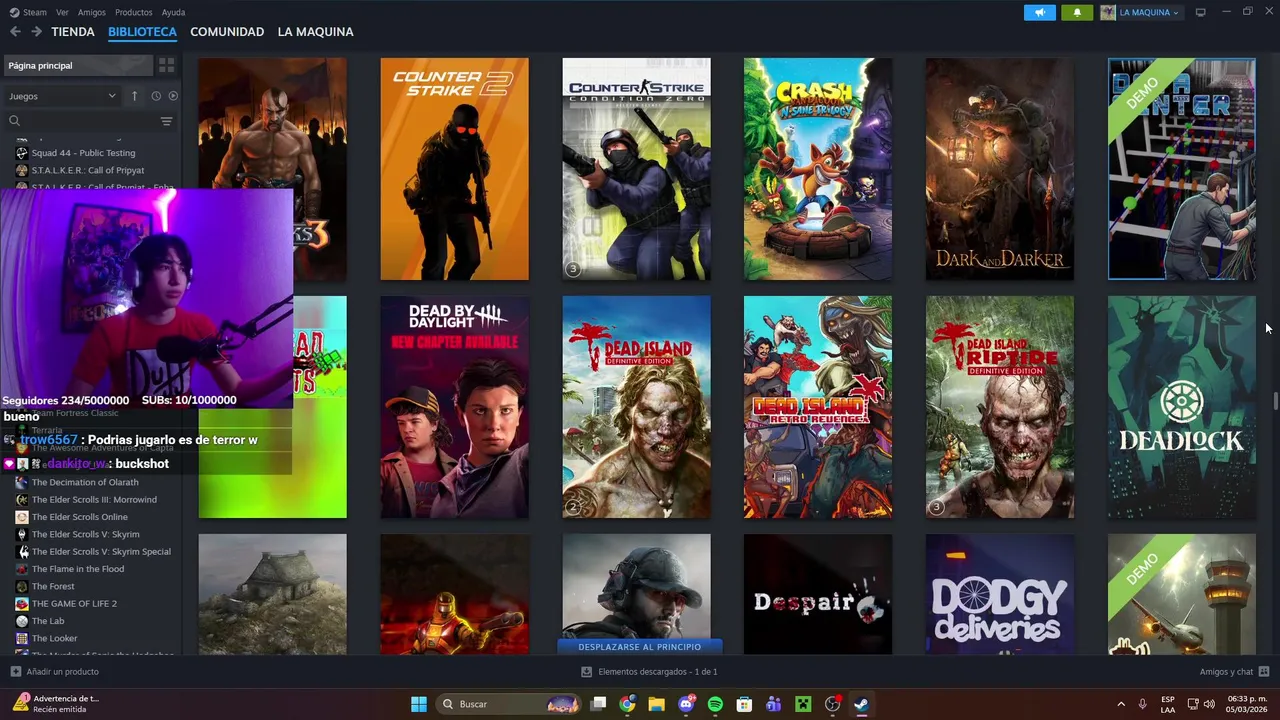
Task: Open Deadlock game cover
Action: [x=1181, y=407]
